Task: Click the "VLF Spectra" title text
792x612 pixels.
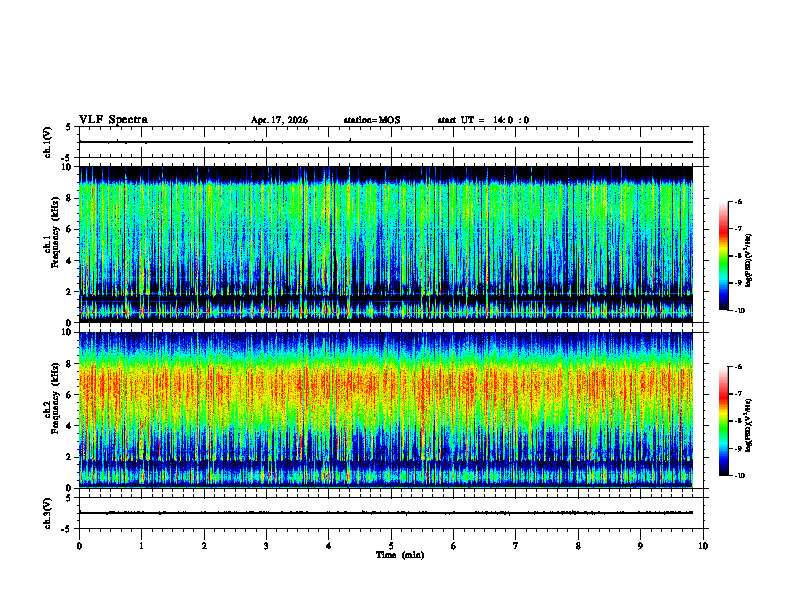Action: (x=113, y=120)
